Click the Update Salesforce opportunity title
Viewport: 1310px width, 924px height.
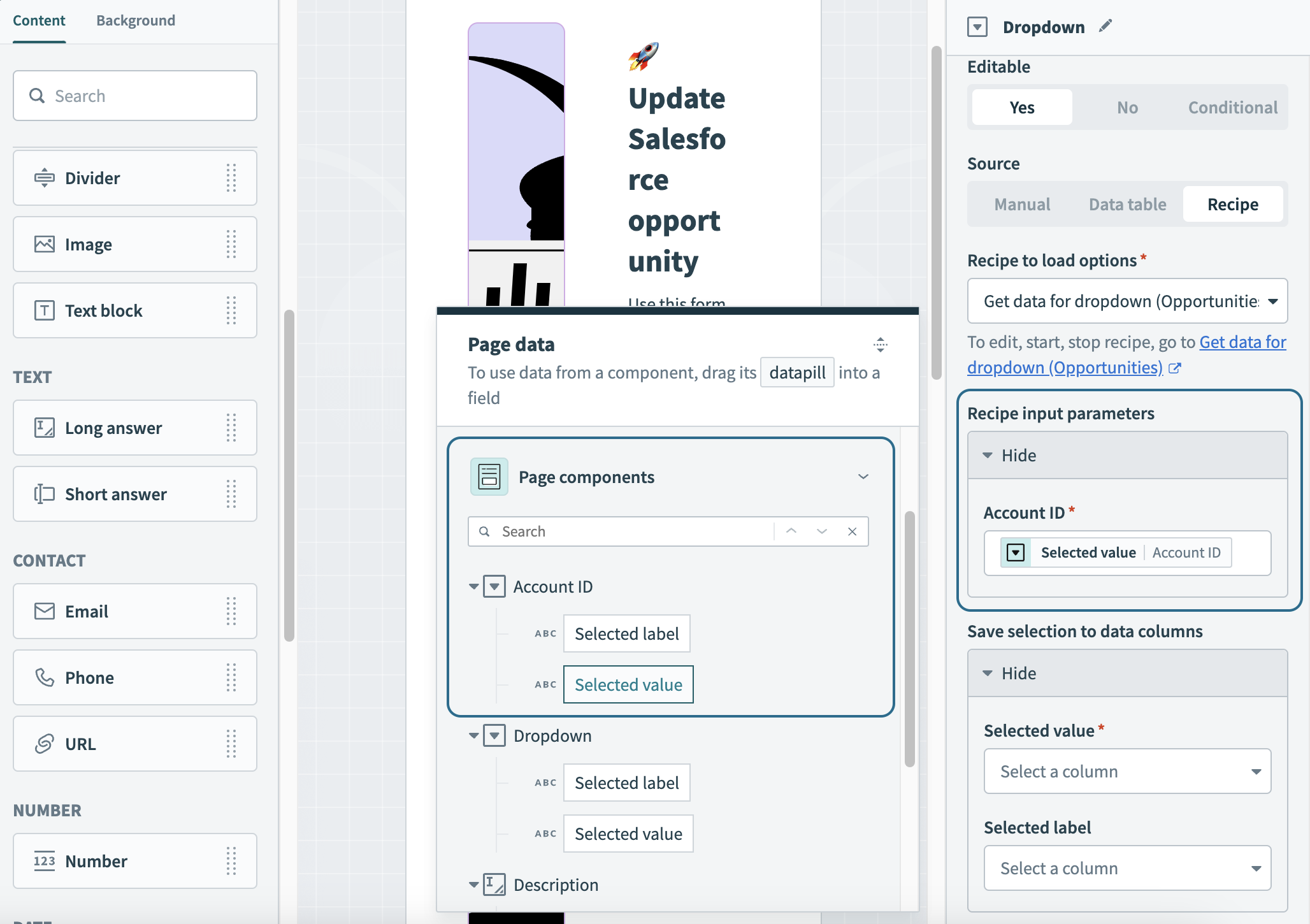(677, 180)
